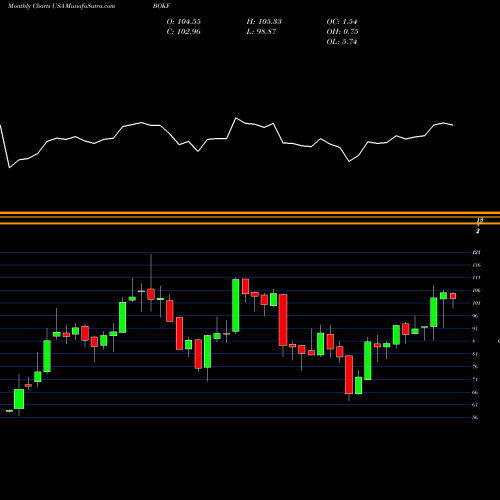Click the 121 price axis label
500x500 pixels.
click(x=476, y=252)
